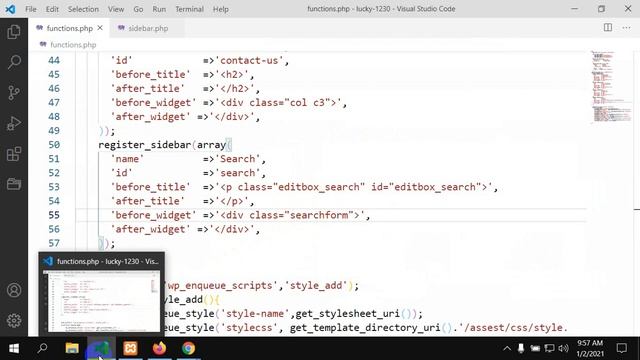Open Google Chrome from the taskbar
Image resolution: width=640 pixels, height=360 pixels.
tap(188, 348)
